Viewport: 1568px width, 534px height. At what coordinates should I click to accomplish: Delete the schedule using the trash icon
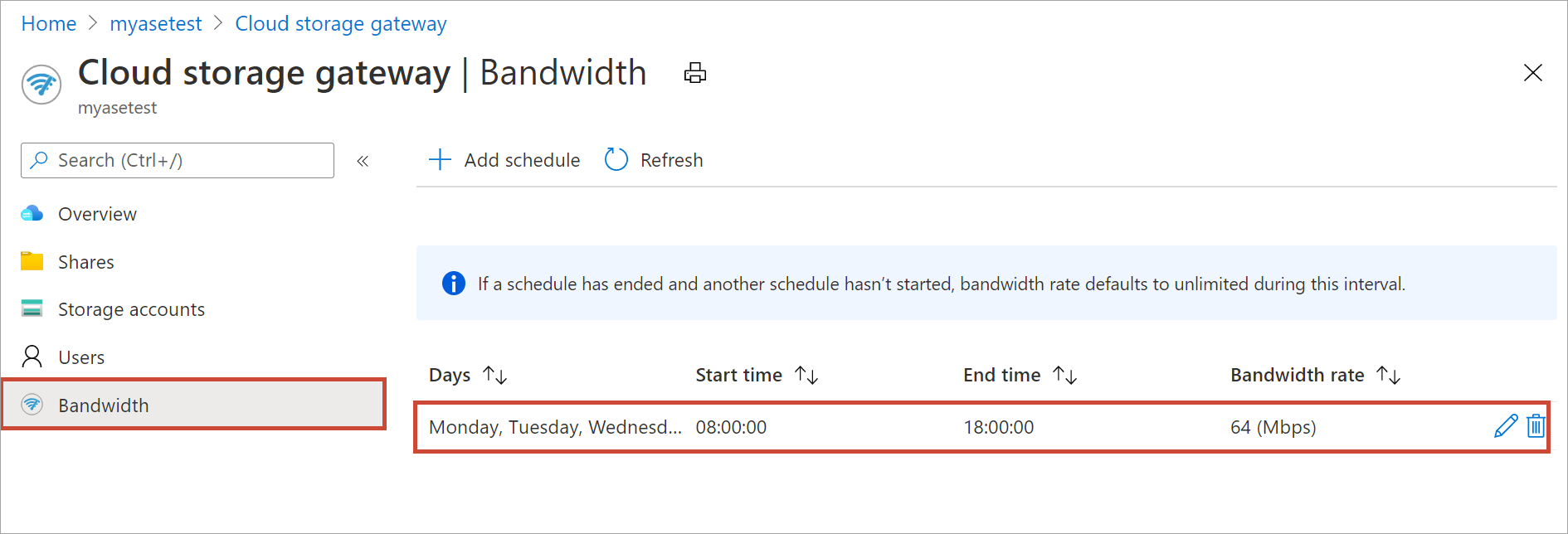[x=1536, y=426]
